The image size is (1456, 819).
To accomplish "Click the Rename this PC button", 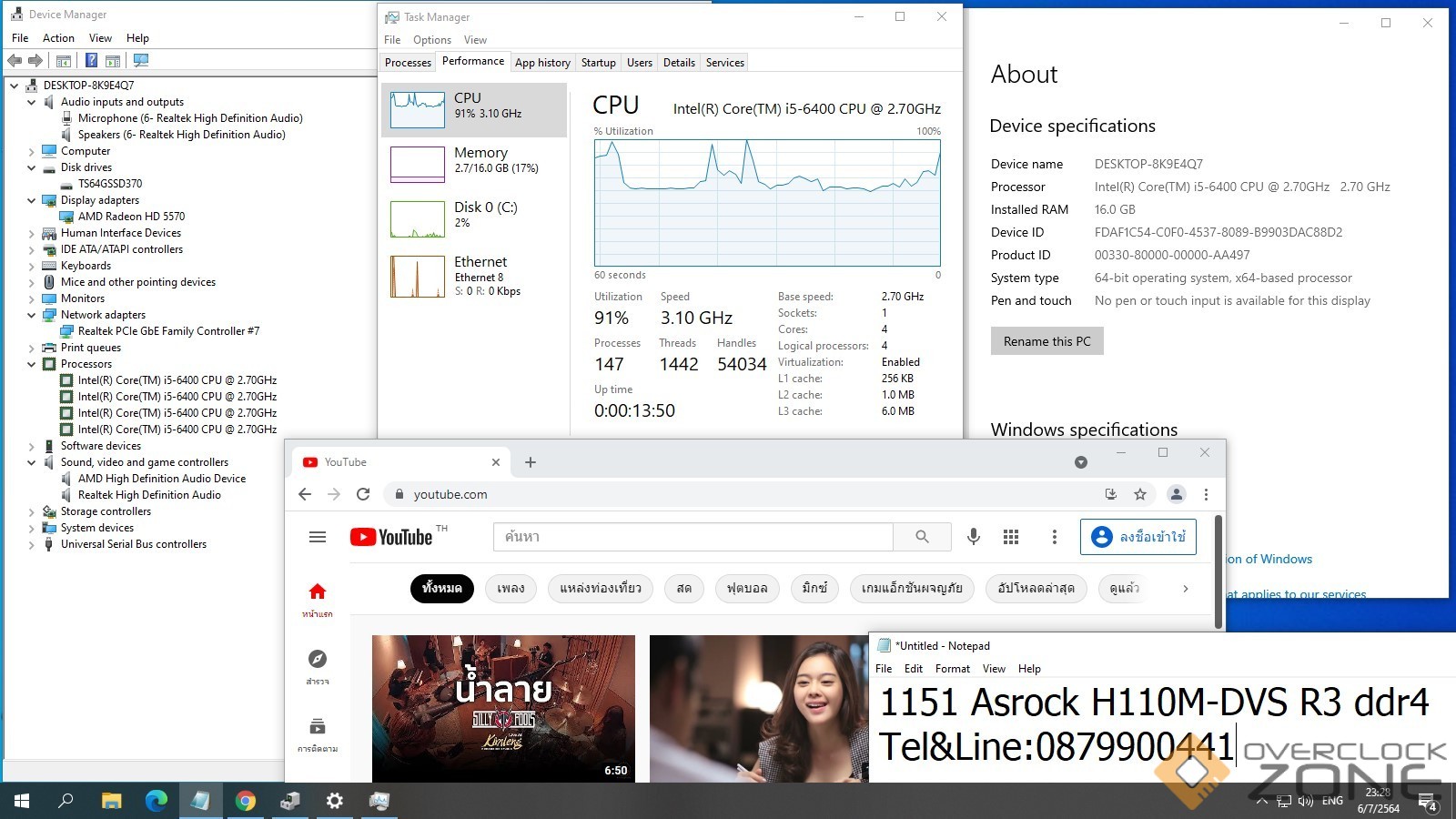I will pyautogui.click(x=1046, y=341).
